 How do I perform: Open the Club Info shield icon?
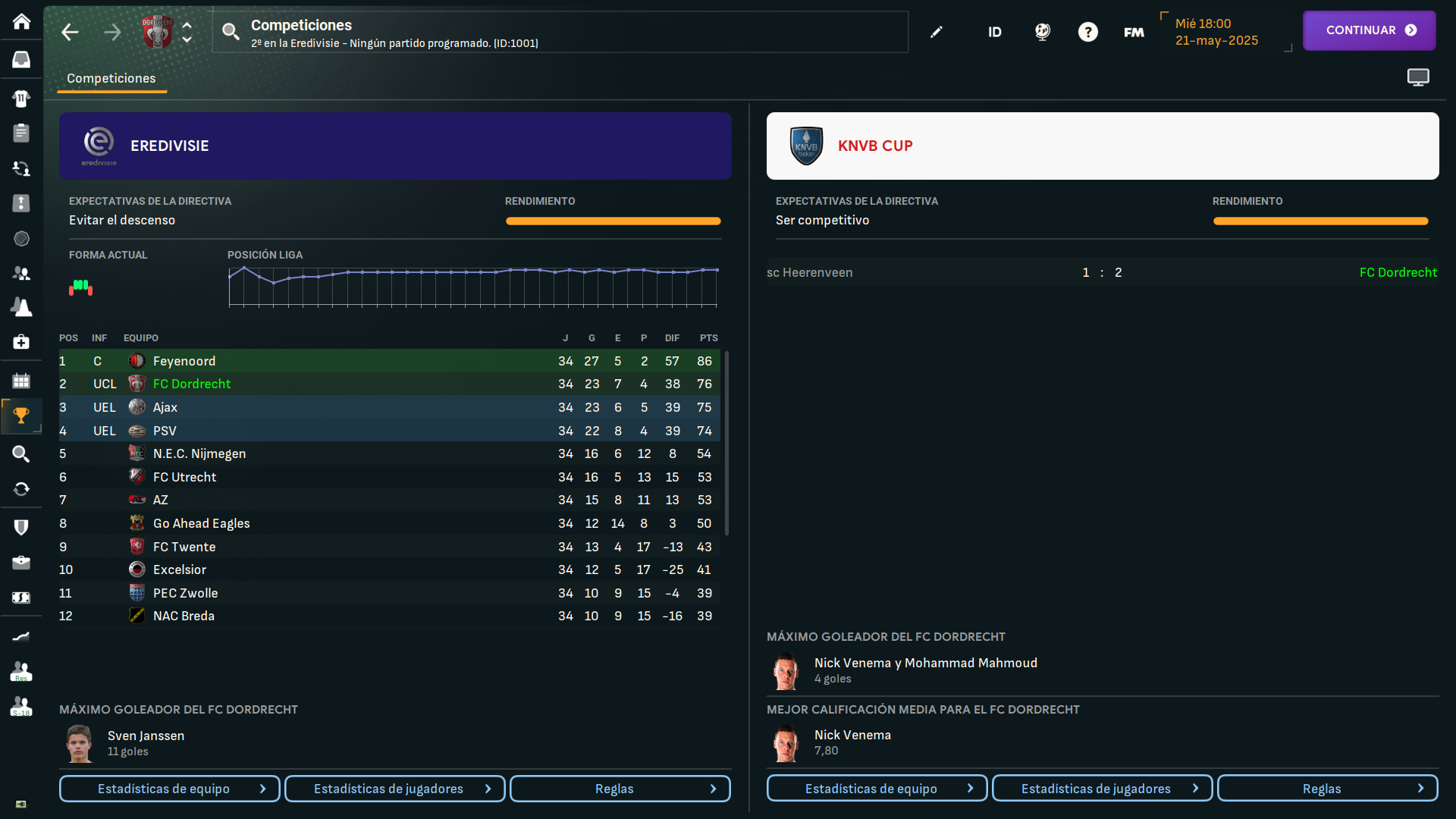(21, 527)
